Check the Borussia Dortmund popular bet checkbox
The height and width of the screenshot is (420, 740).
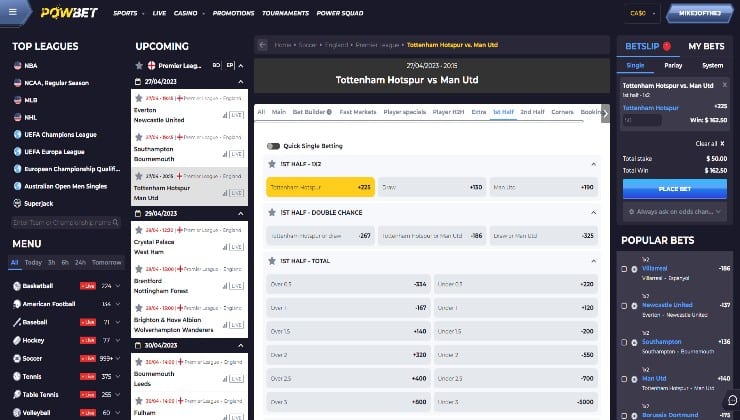coord(624,415)
